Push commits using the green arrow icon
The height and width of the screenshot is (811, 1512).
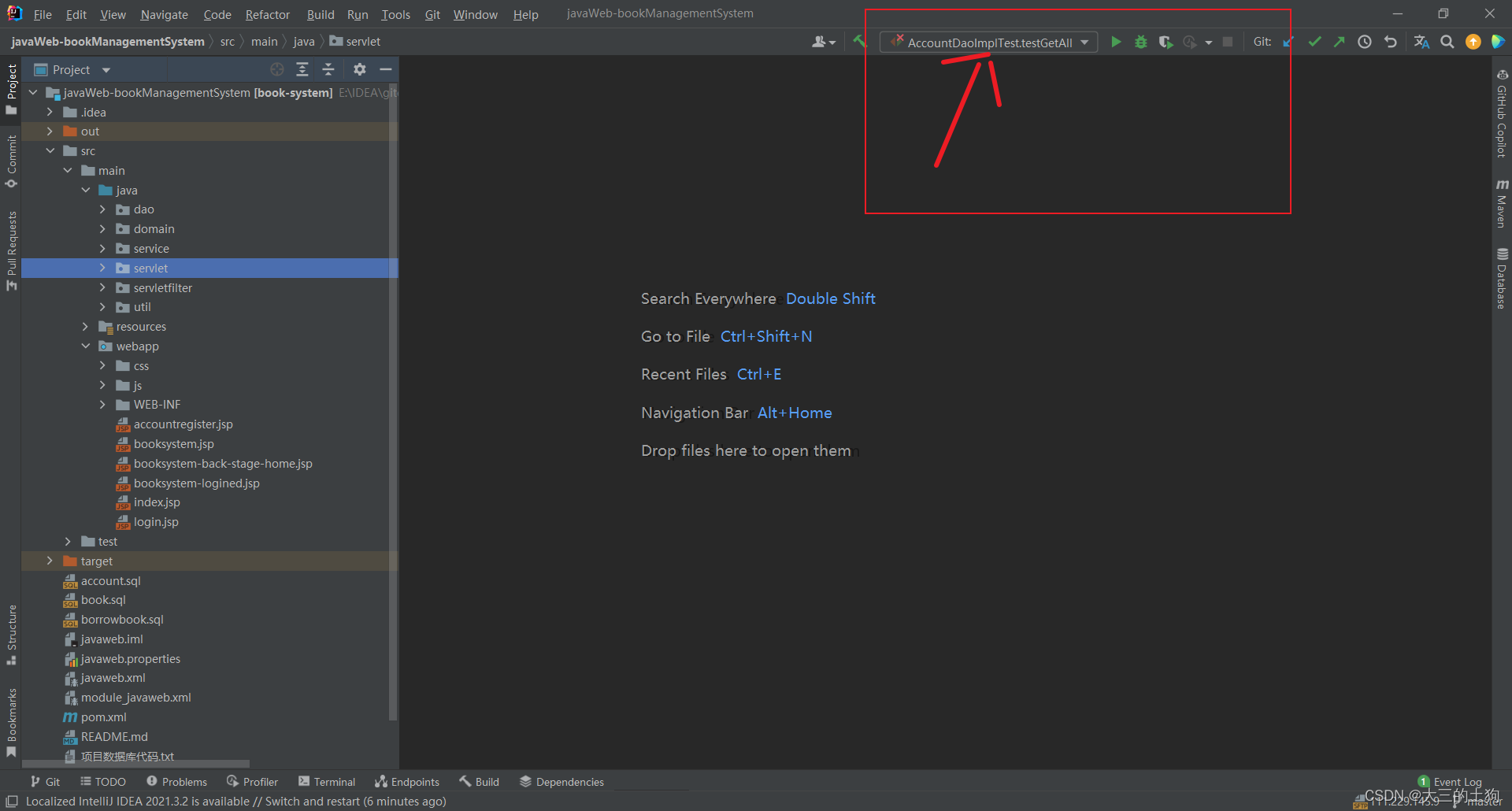coord(1340,42)
